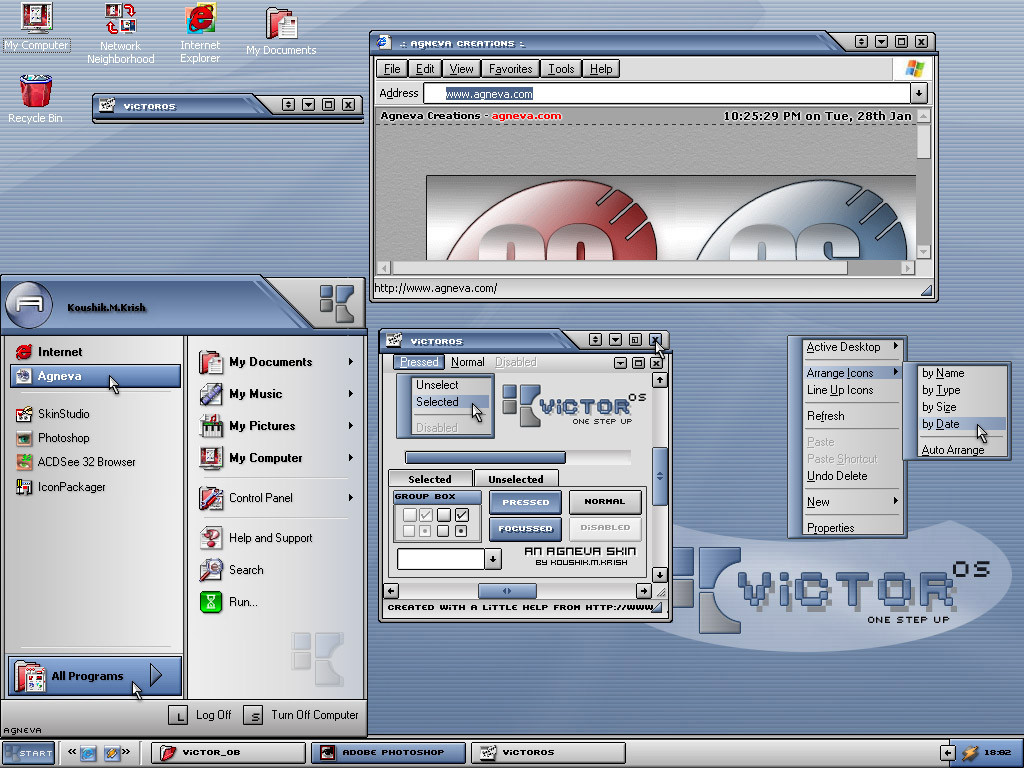Select Agneva in start menu
This screenshot has height=768, width=1024.
(x=95, y=376)
